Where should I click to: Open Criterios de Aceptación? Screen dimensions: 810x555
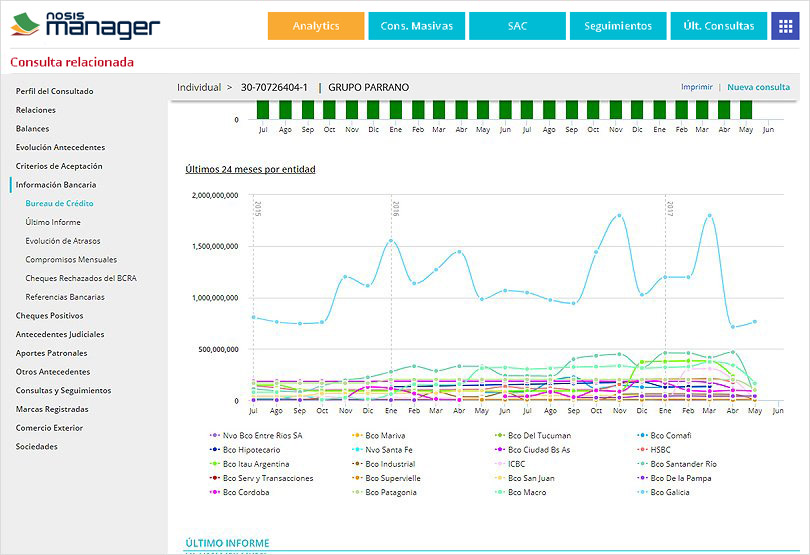tap(59, 166)
